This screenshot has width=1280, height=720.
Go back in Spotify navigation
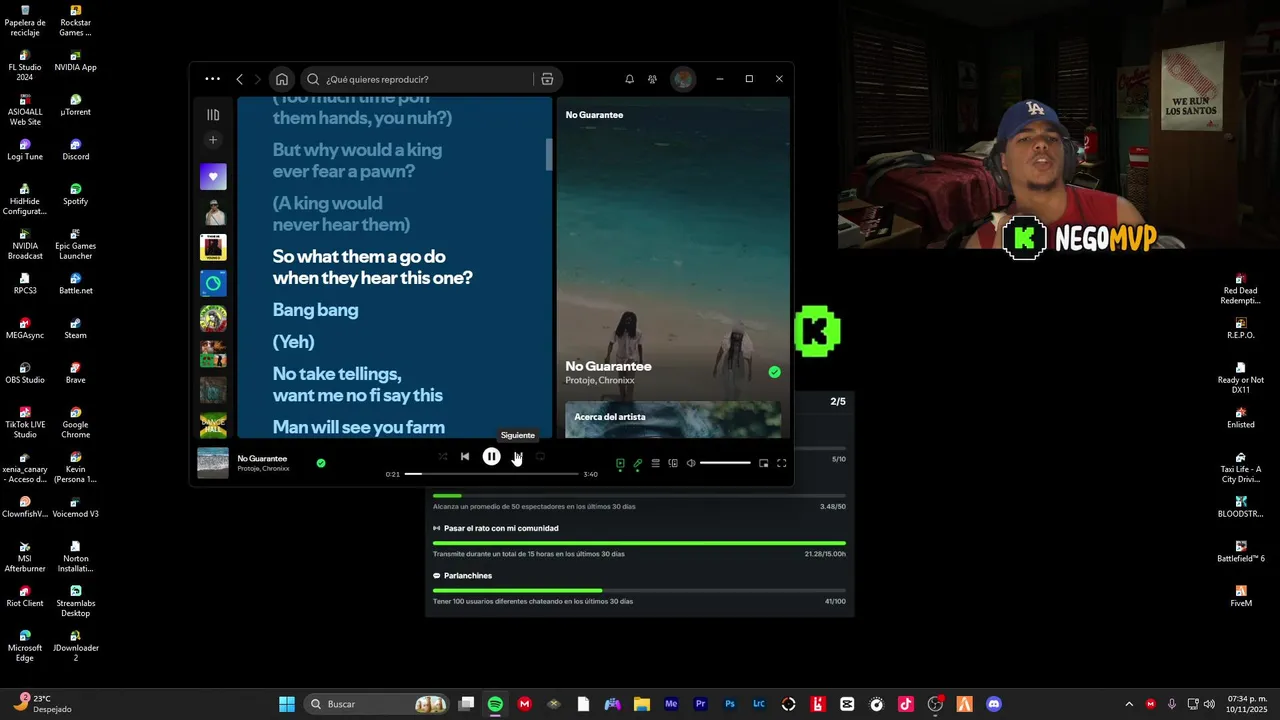[x=239, y=79]
